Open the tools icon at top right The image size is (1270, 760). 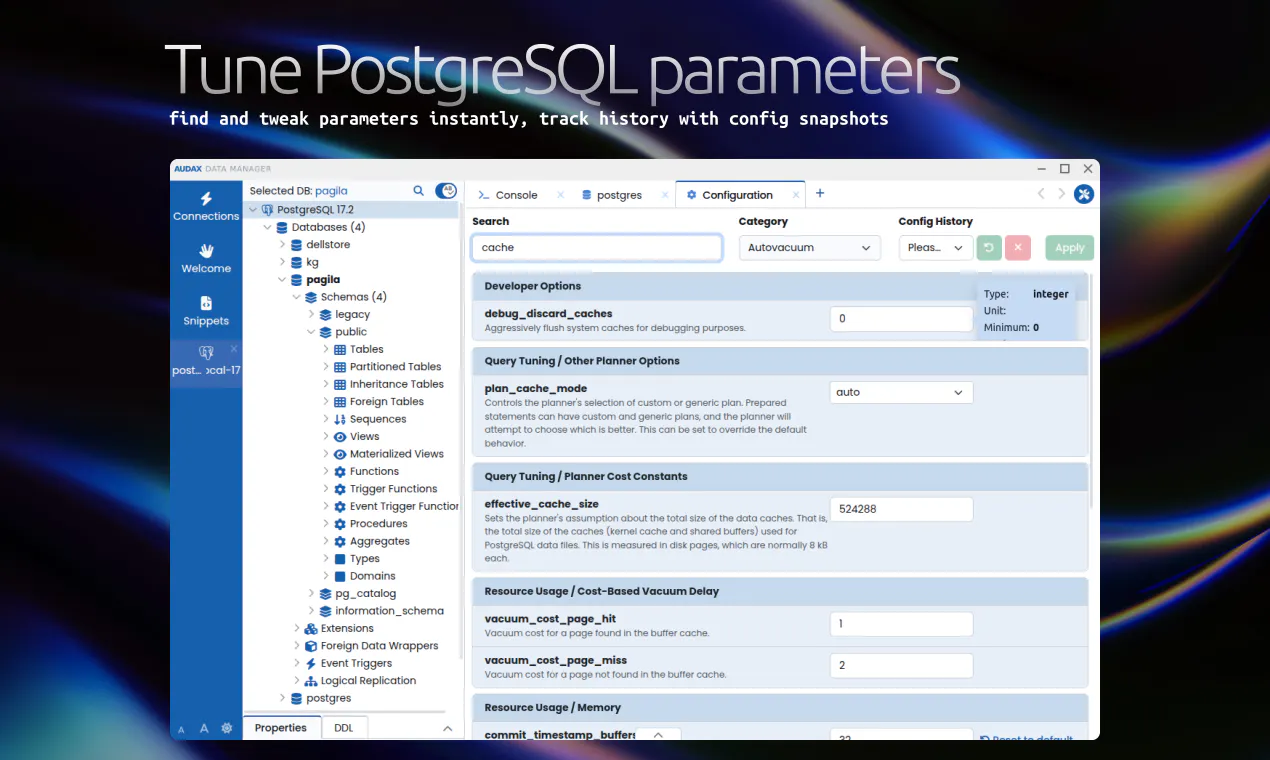pos(1084,194)
